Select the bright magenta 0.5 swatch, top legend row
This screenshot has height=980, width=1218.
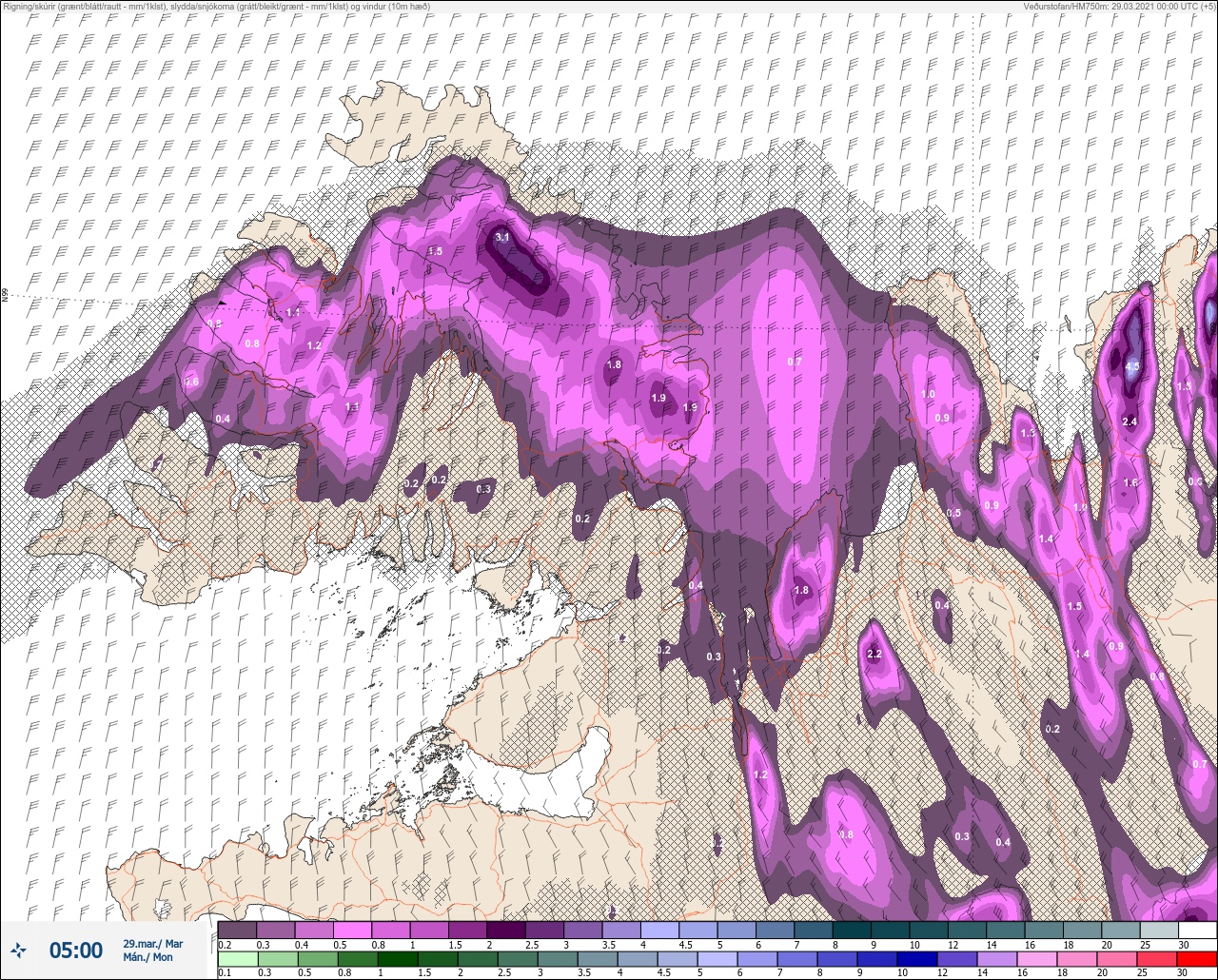pos(352,930)
